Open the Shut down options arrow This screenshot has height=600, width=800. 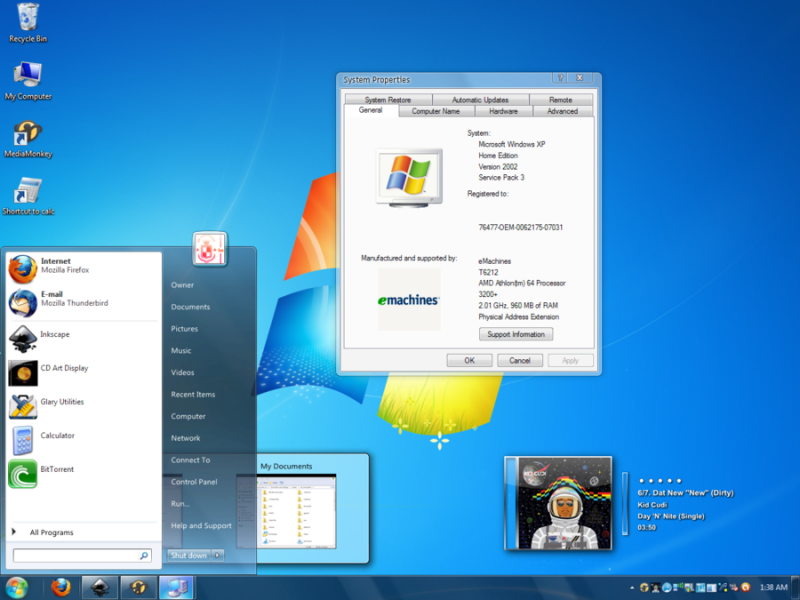[218, 555]
